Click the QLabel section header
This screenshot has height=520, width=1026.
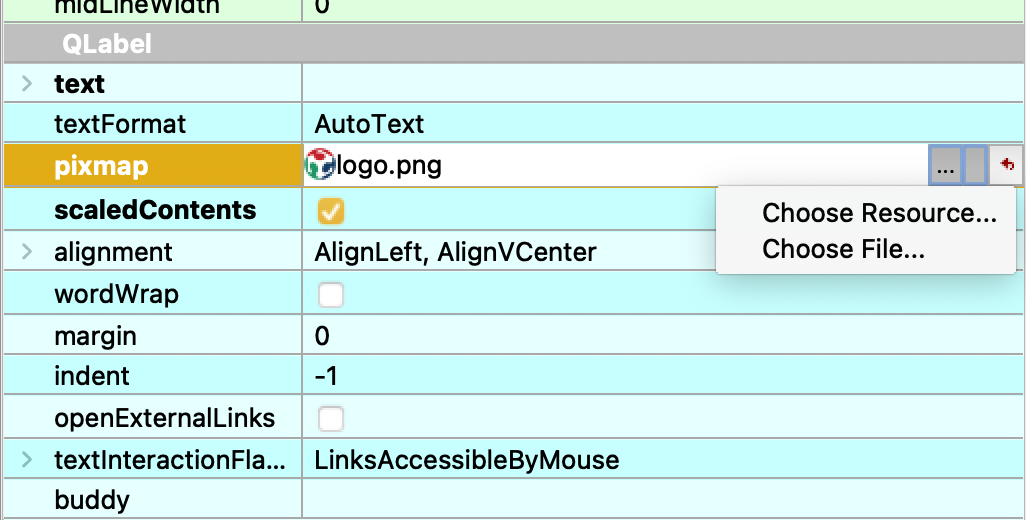[x=513, y=44]
